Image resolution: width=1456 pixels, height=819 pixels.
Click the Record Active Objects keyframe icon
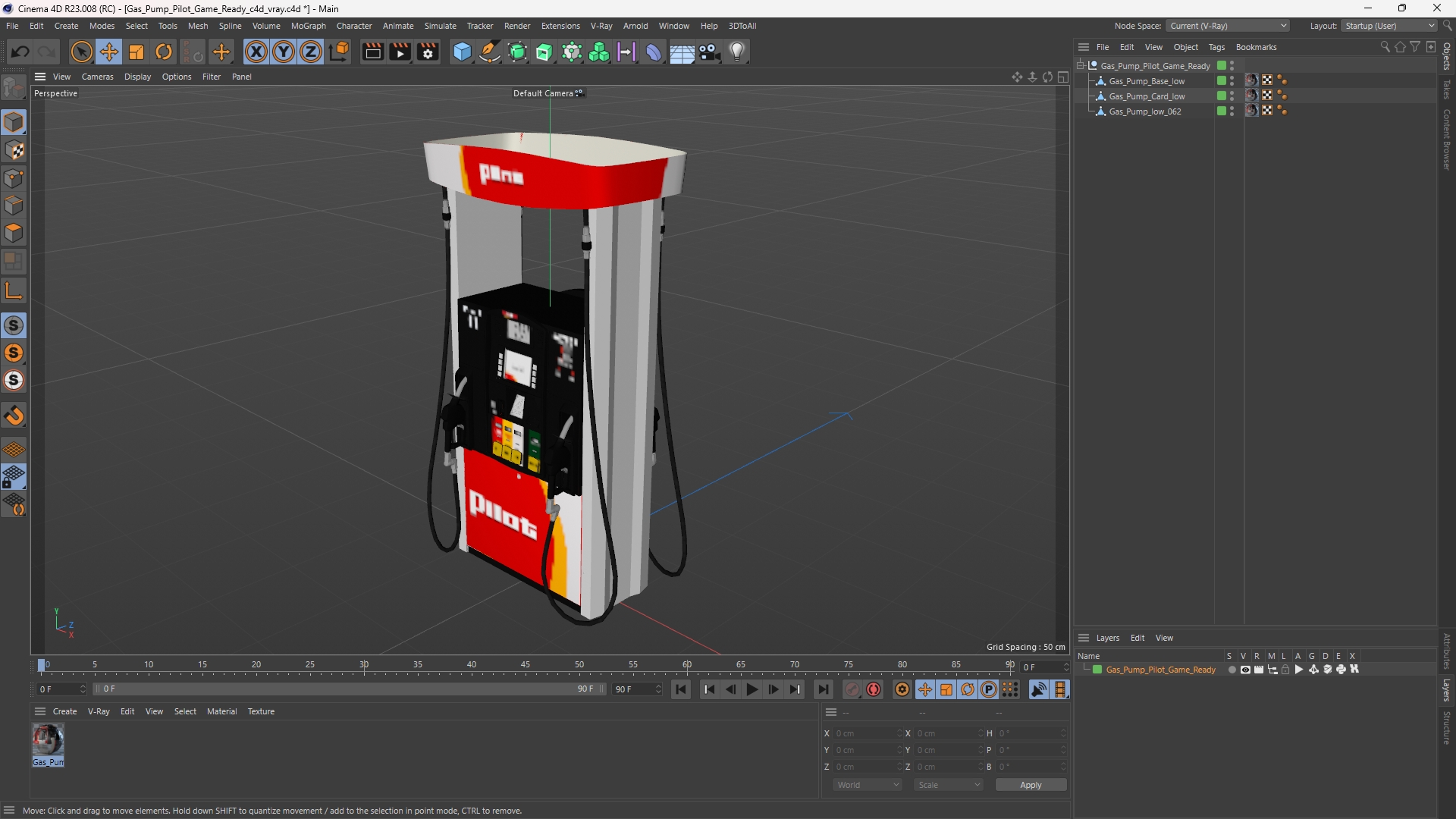pyautogui.click(x=852, y=689)
